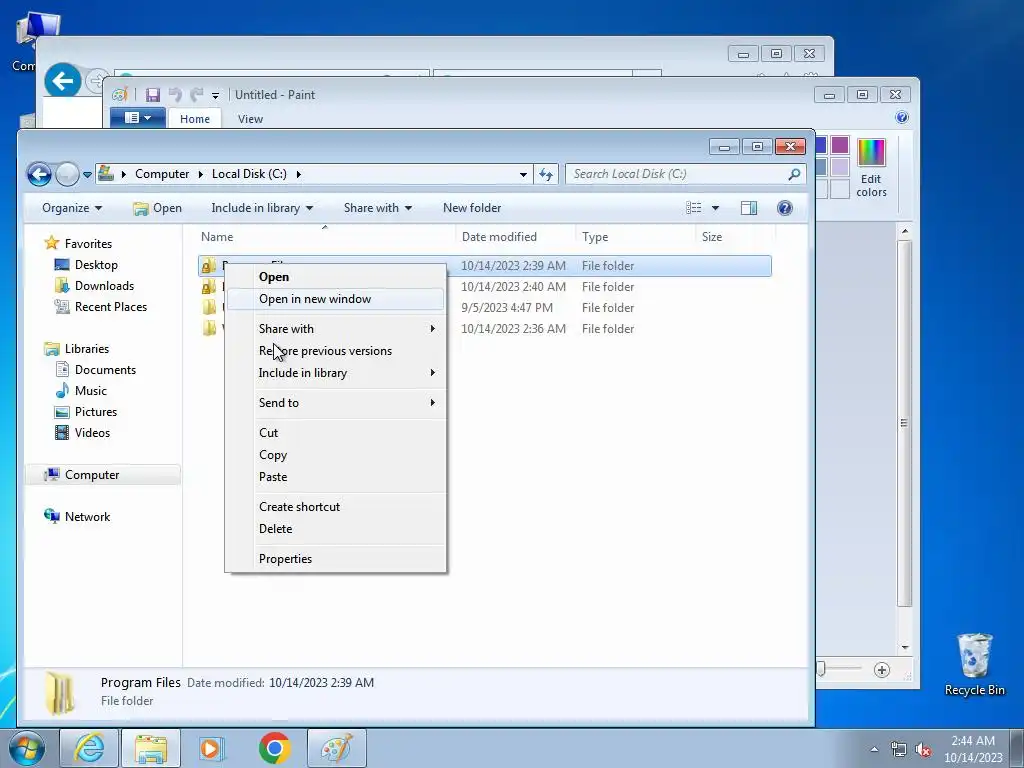Sort by Size column header
The image size is (1024, 768).
[x=735, y=237]
